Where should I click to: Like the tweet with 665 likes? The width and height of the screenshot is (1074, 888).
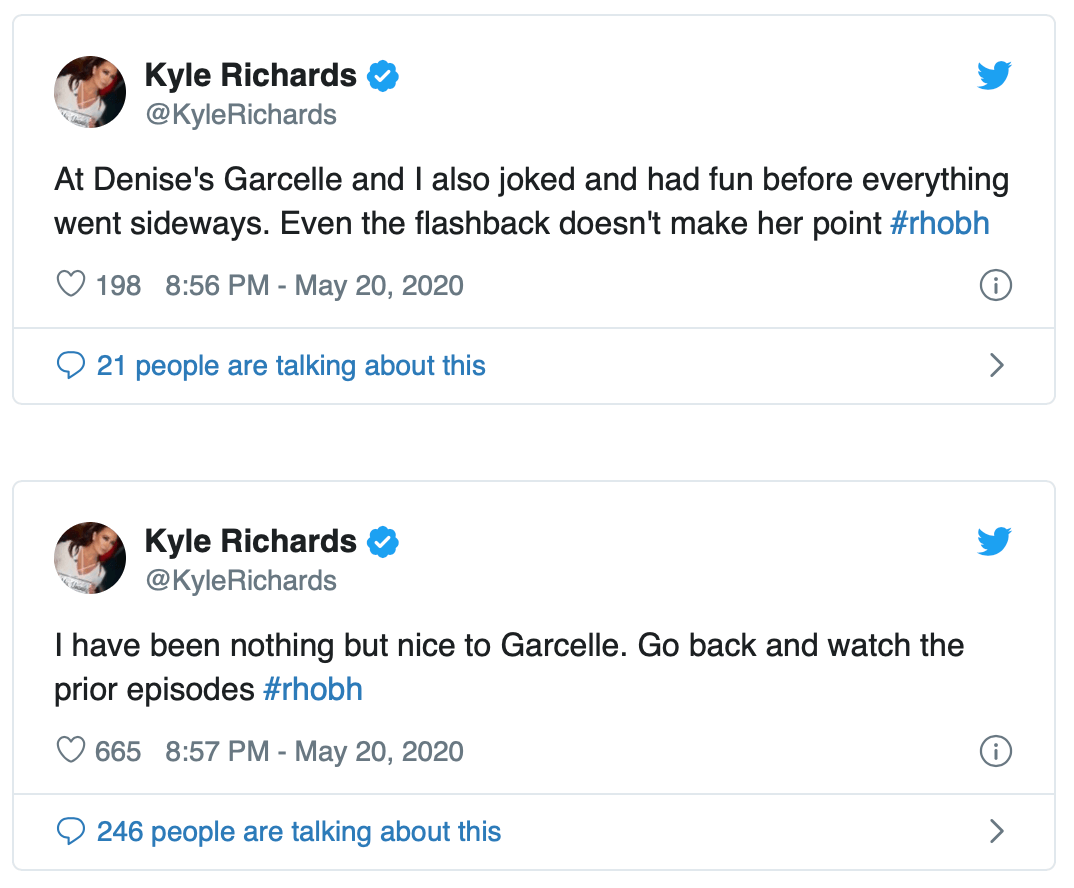[x=70, y=751]
